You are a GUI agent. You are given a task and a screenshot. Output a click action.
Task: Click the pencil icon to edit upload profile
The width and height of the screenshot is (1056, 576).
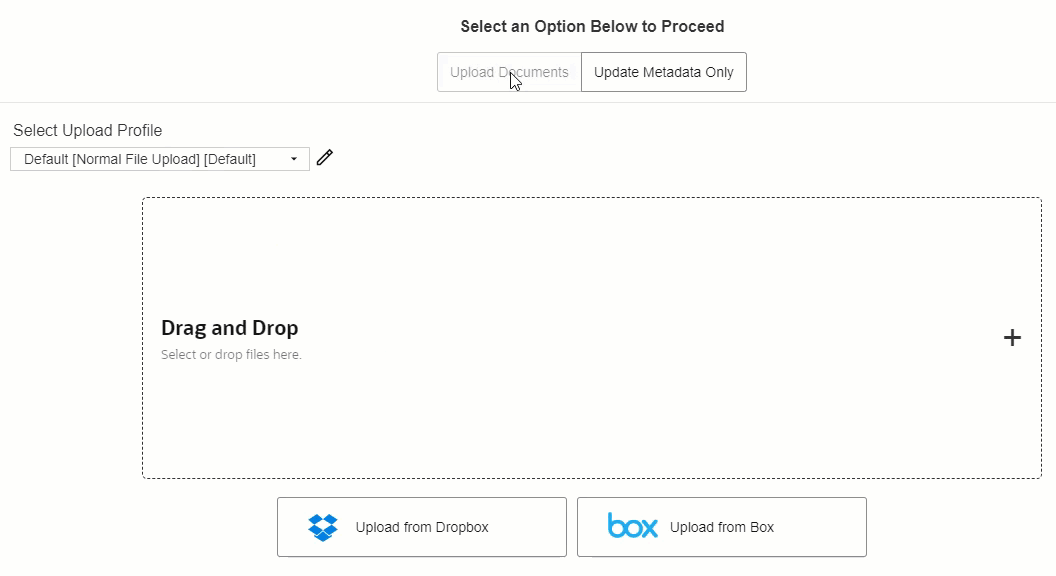[x=325, y=158]
